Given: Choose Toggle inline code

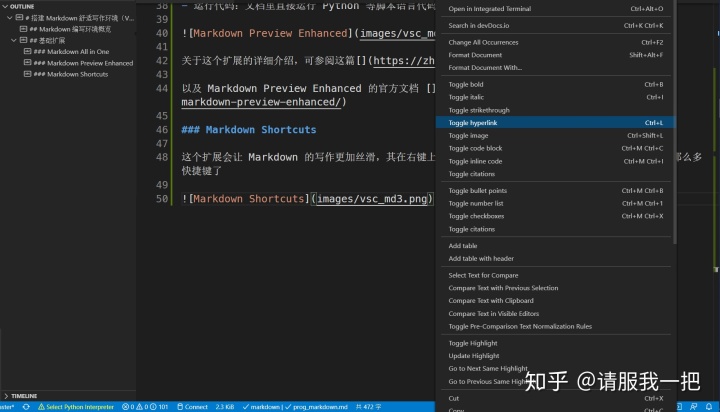Looking at the screenshot, I should pyautogui.click(x=556, y=161).
